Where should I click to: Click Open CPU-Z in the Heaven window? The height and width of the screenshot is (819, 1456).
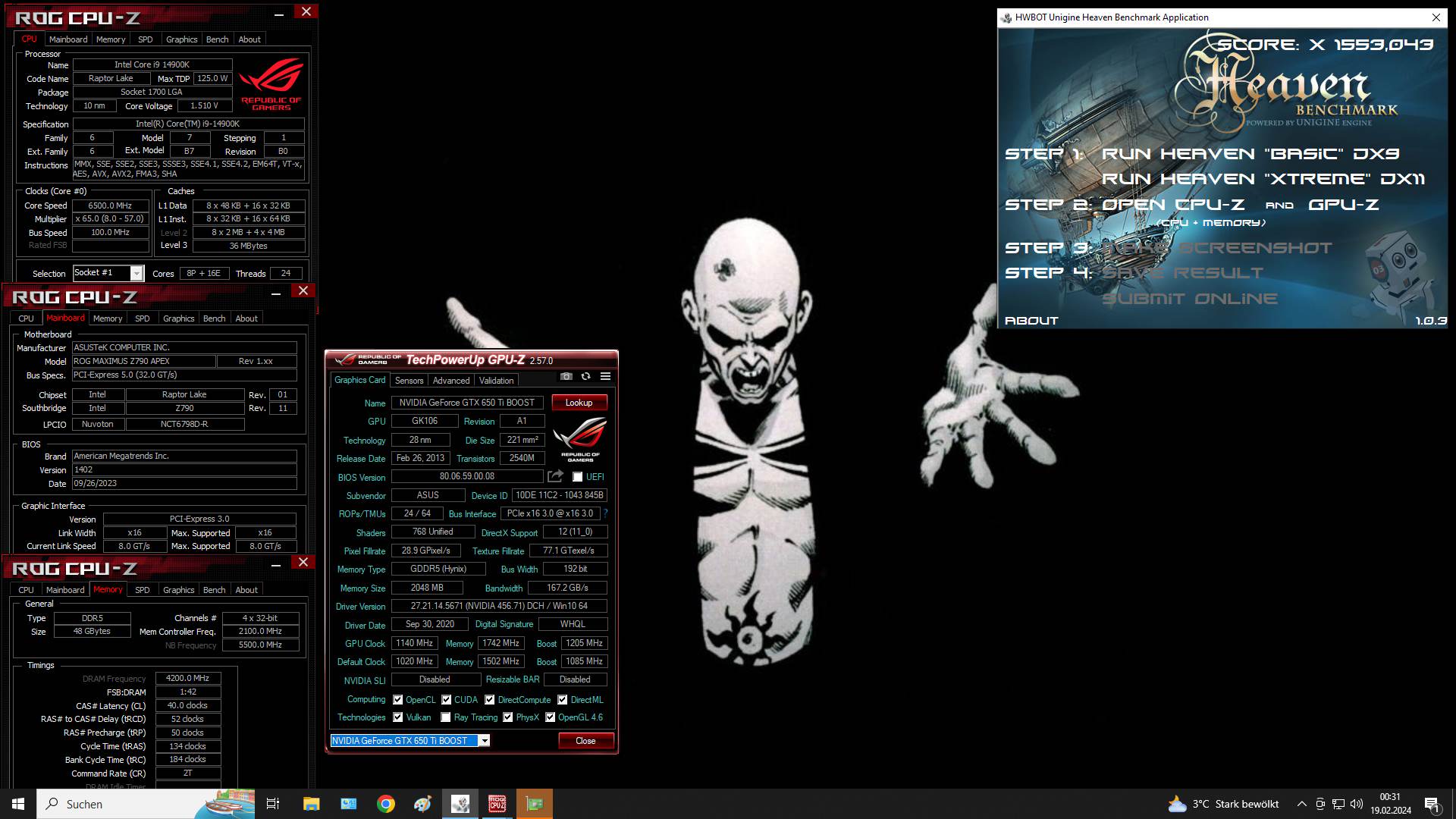(x=1172, y=205)
